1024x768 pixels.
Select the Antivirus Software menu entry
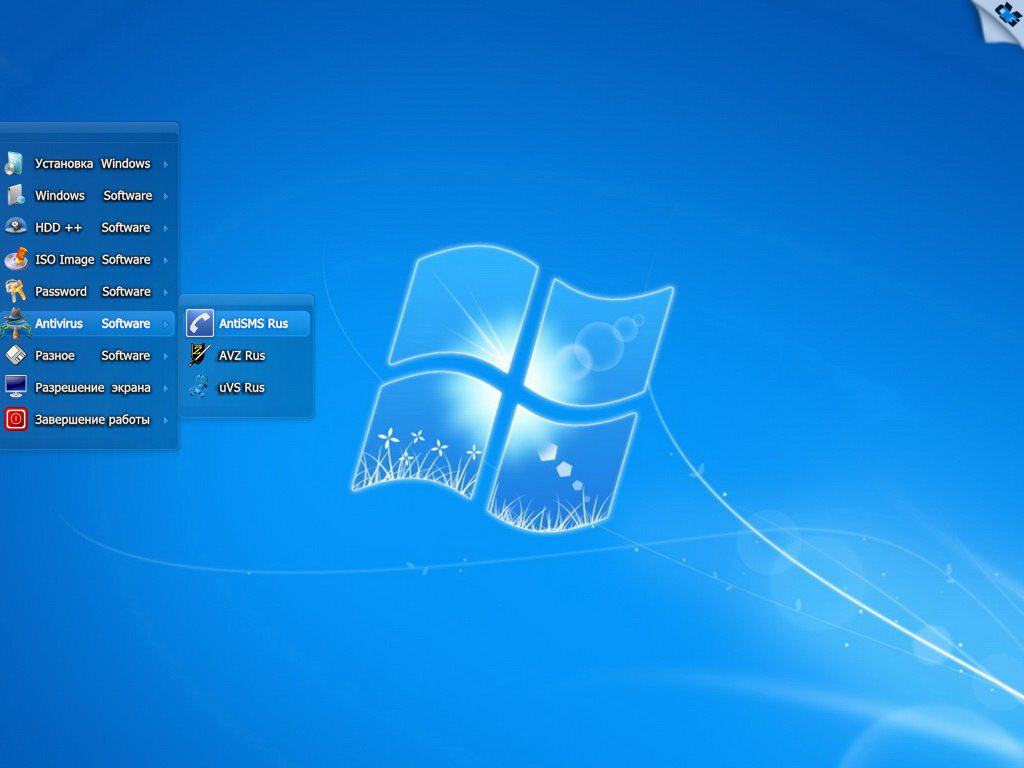pyautogui.click(x=88, y=323)
